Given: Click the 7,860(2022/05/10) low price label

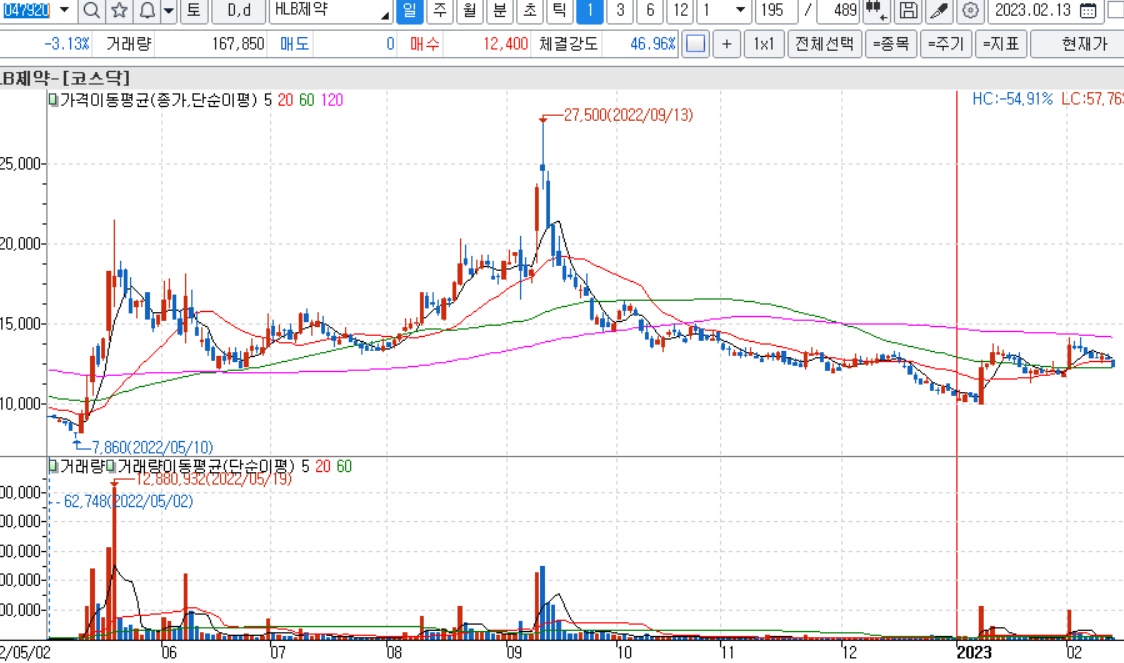Looking at the screenshot, I should click(153, 447).
